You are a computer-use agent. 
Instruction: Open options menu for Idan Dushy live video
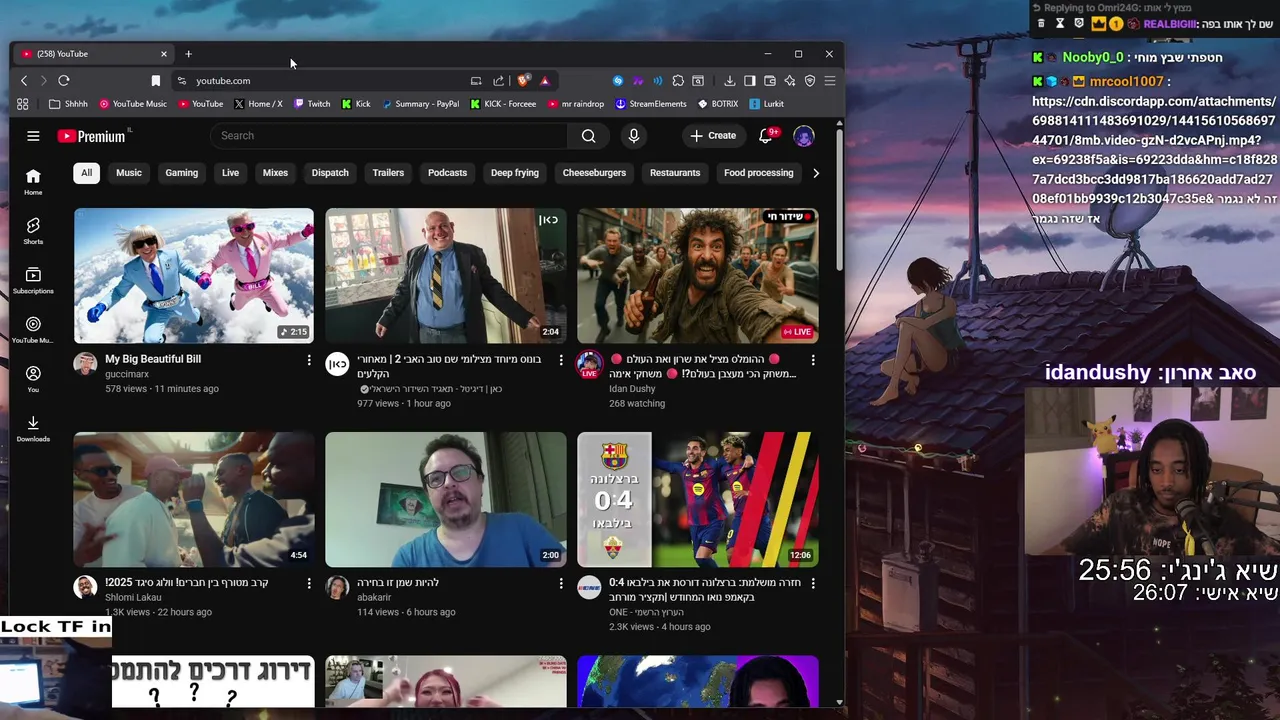click(x=812, y=360)
